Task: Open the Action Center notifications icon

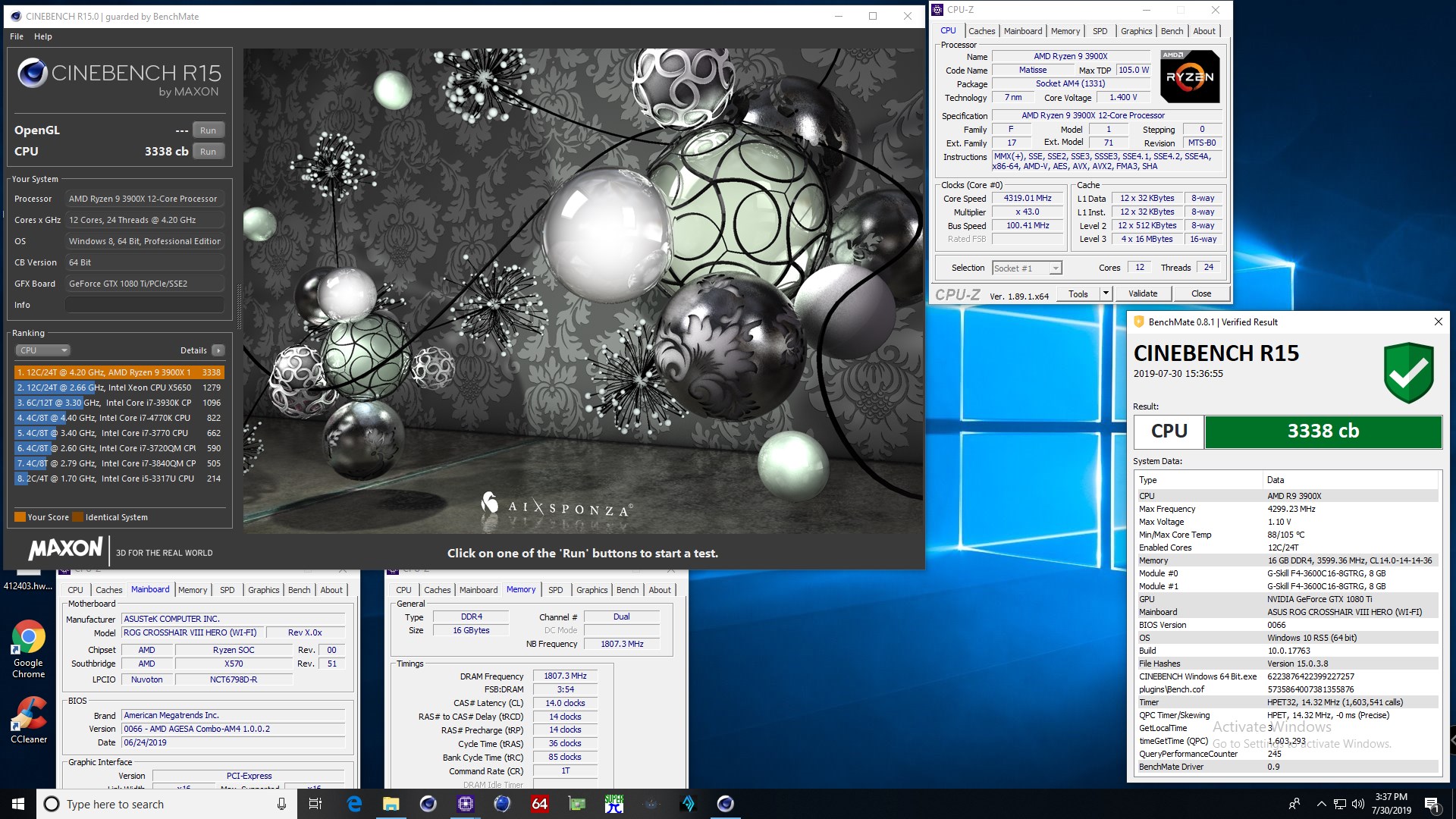Action: coord(1432,804)
